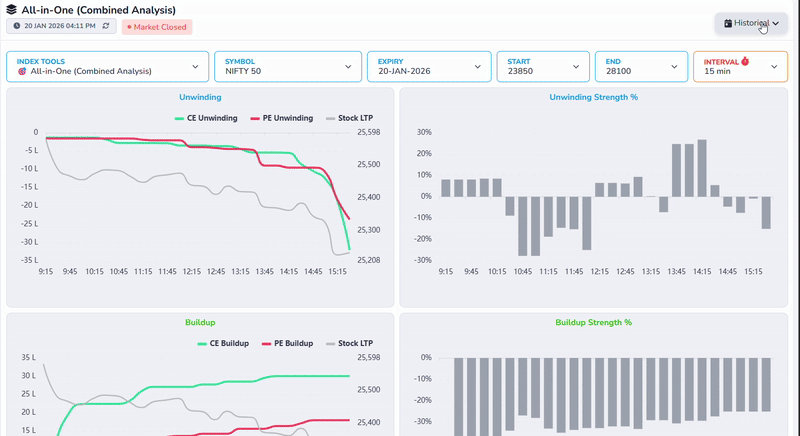Viewport: 800px width, 436px height.
Task: Click the refresh icon next to timestamp
Action: [106, 26]
